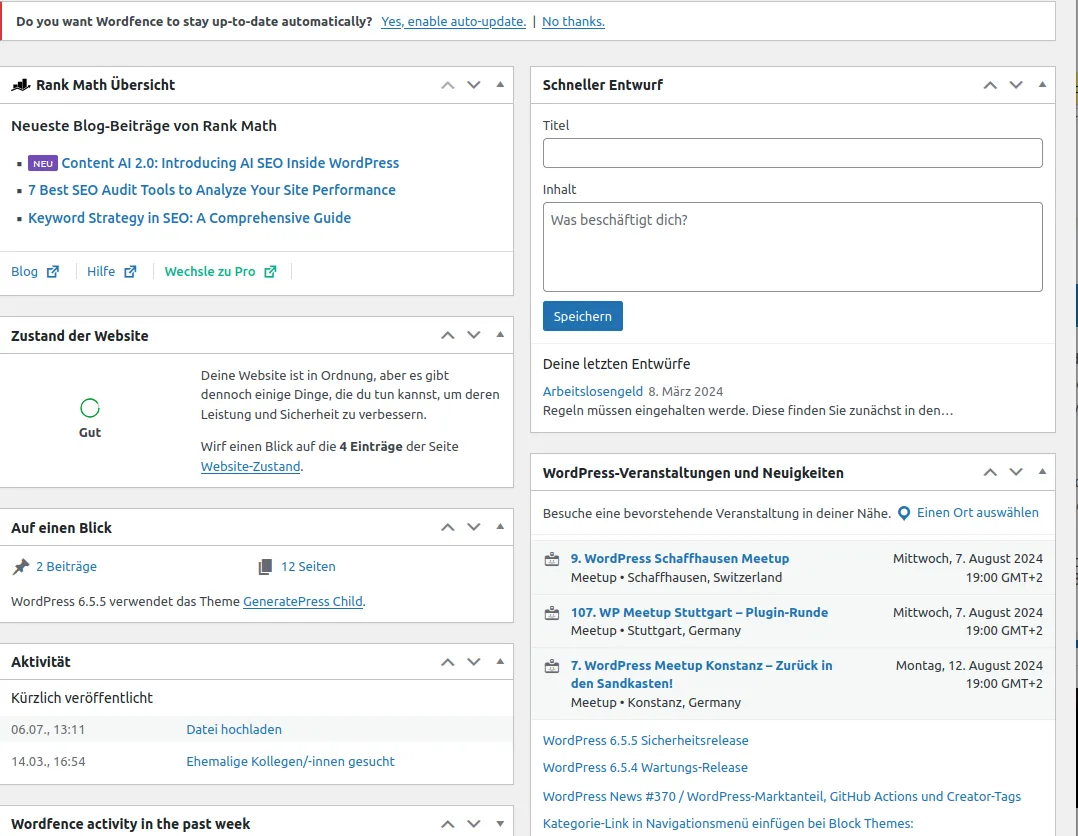Screen dimensions: 1078x836
Task: Click the pin icon beside 2 Beiträge
Action: 21,566
